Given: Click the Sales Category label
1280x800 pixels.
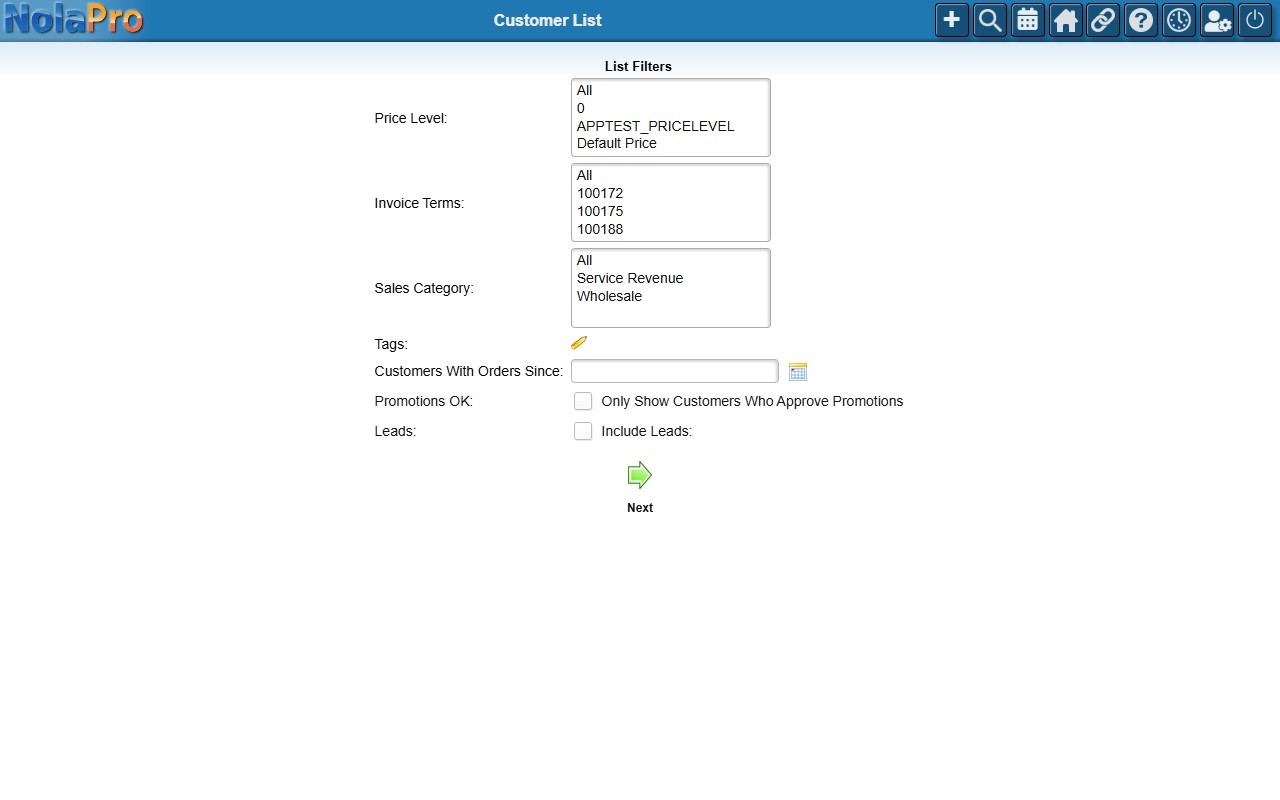Looking at the screenshot, I should coord(424,288).
